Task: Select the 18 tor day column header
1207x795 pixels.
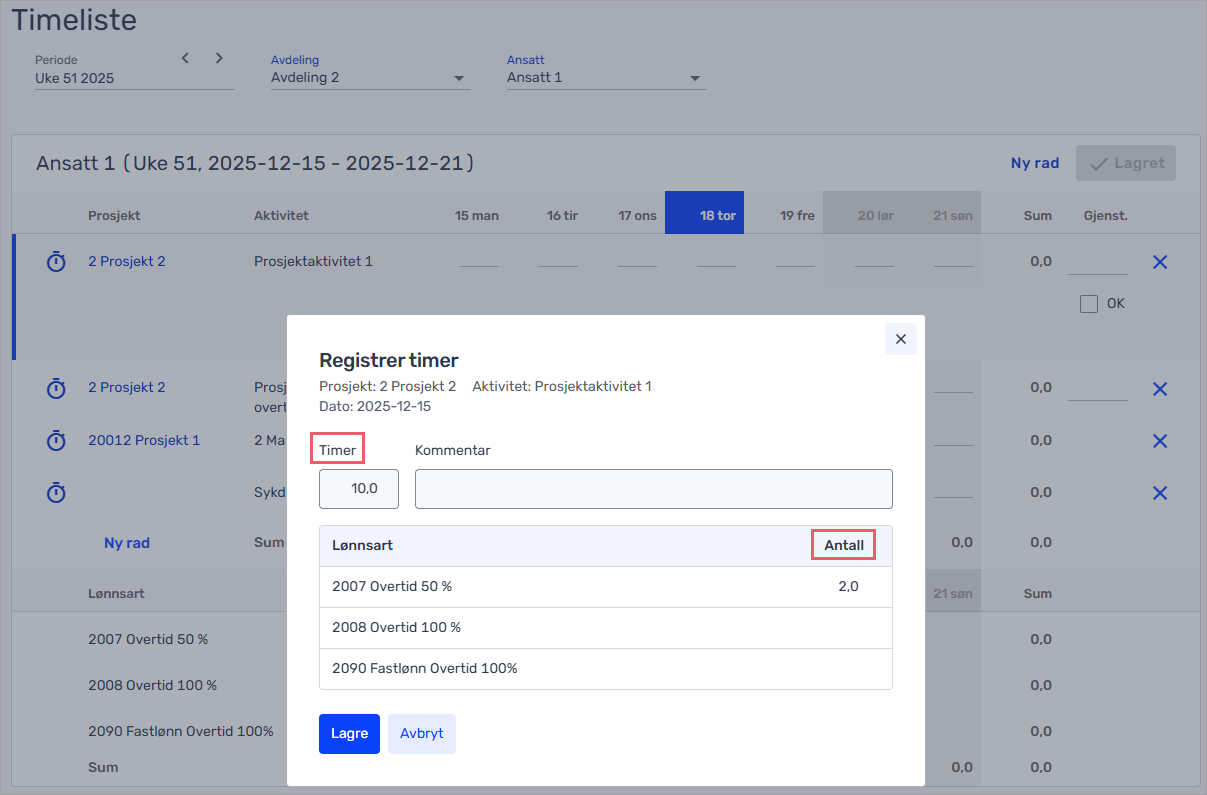Action: point(705,215)
